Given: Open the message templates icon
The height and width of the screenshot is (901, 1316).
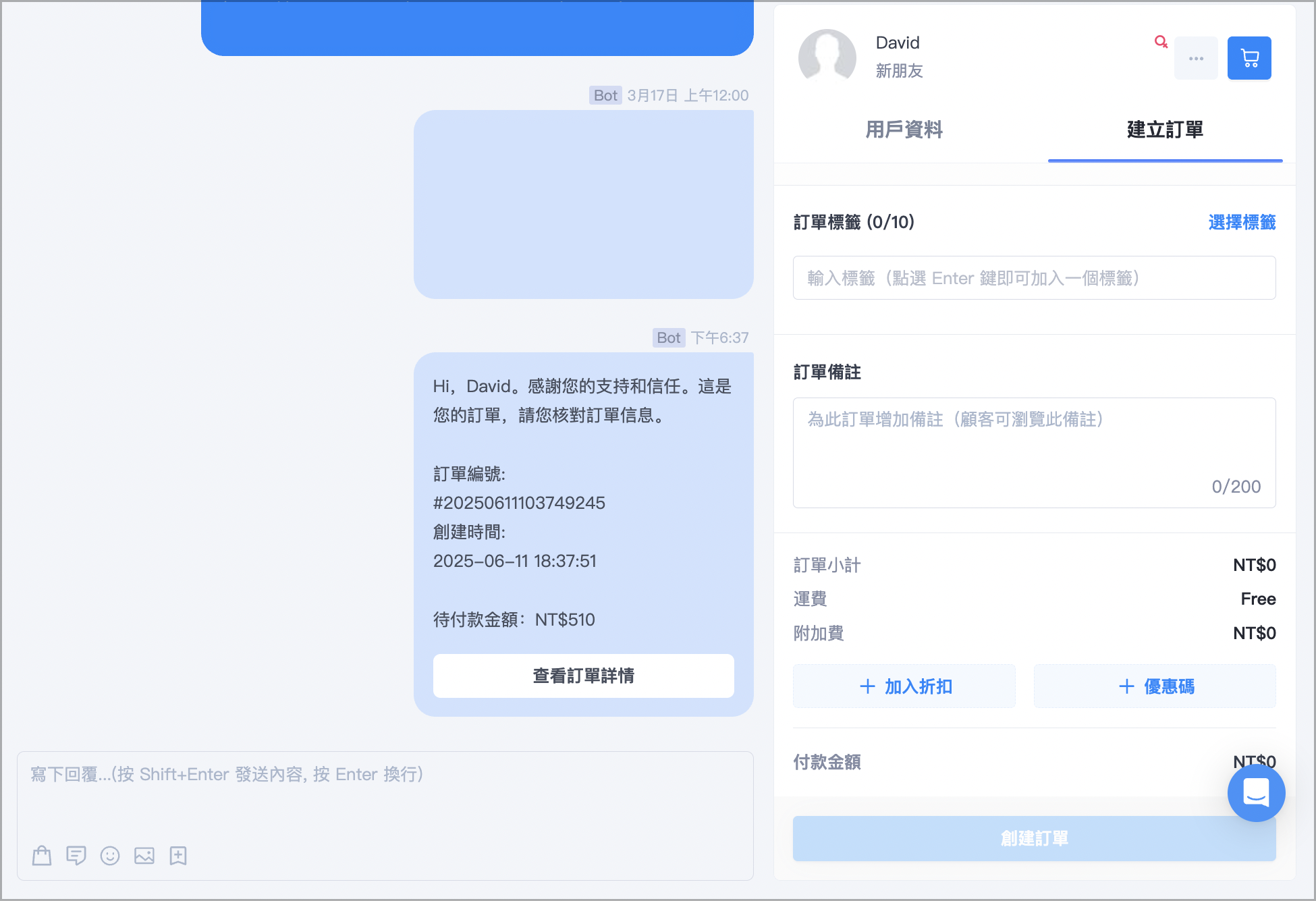Looking at the screenshot, I should click(x=76, y=856).
